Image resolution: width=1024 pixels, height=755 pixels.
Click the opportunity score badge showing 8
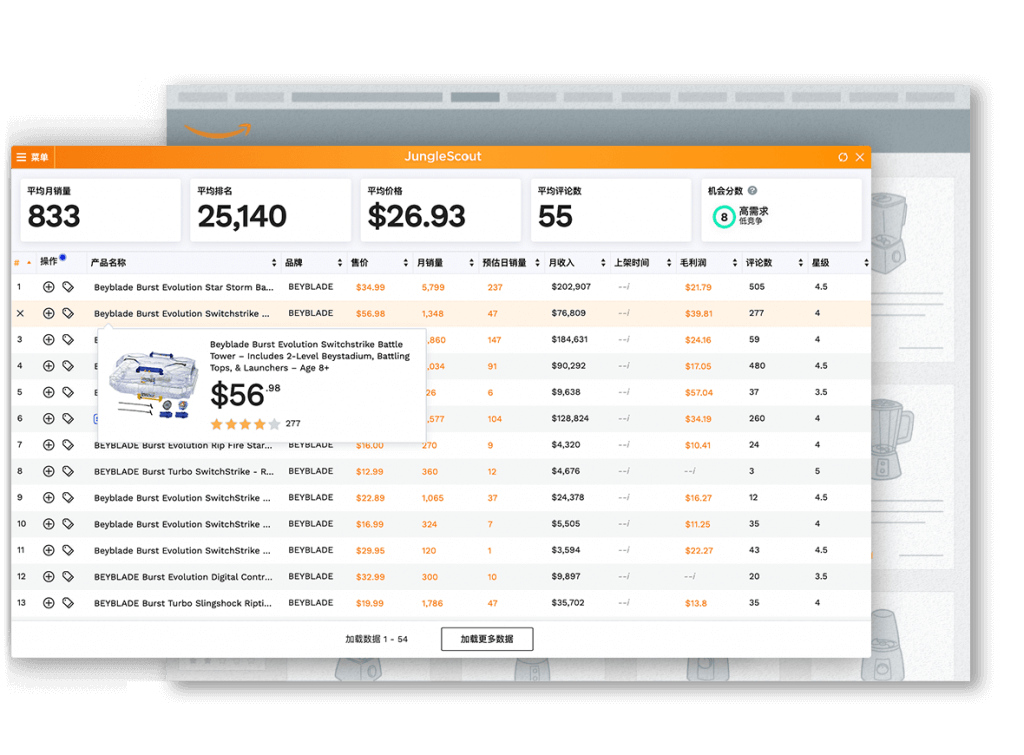click(724, 217)
